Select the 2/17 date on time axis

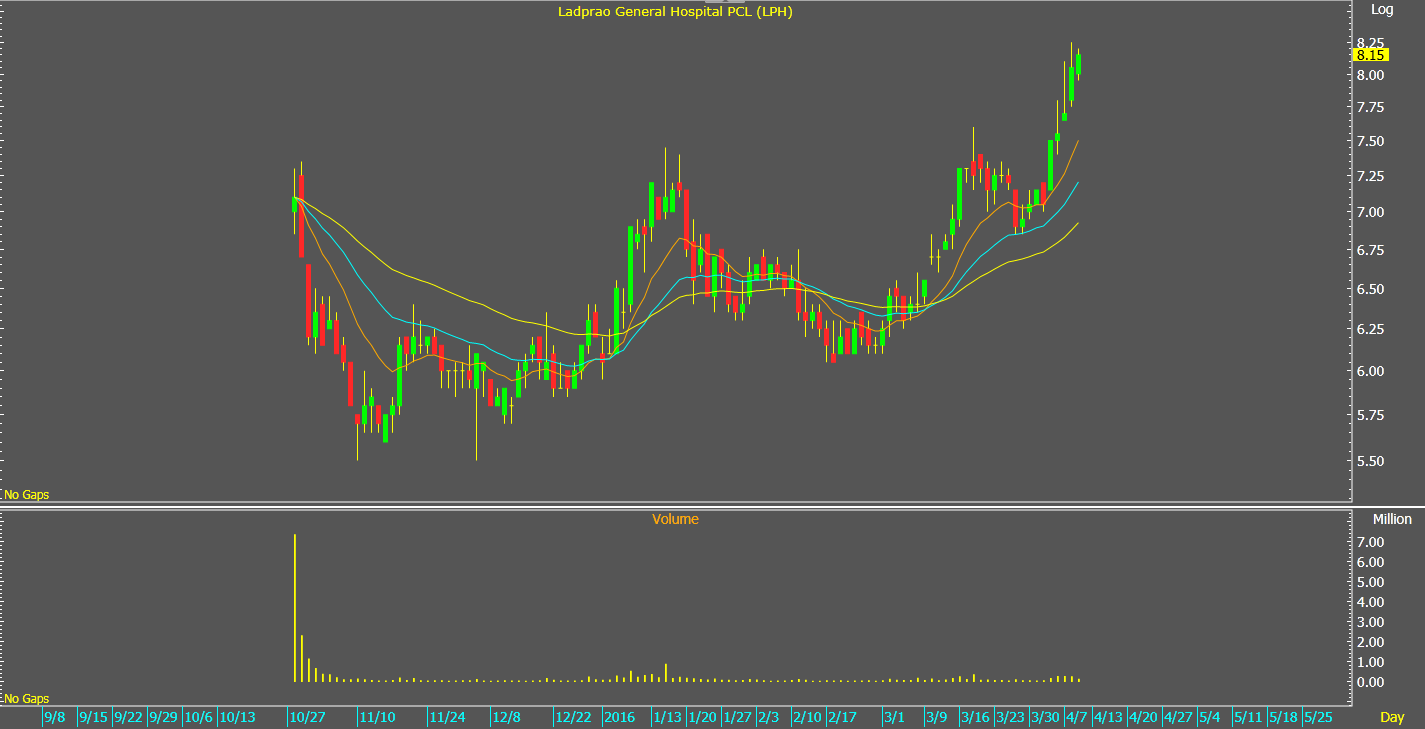tap(843, 717)
